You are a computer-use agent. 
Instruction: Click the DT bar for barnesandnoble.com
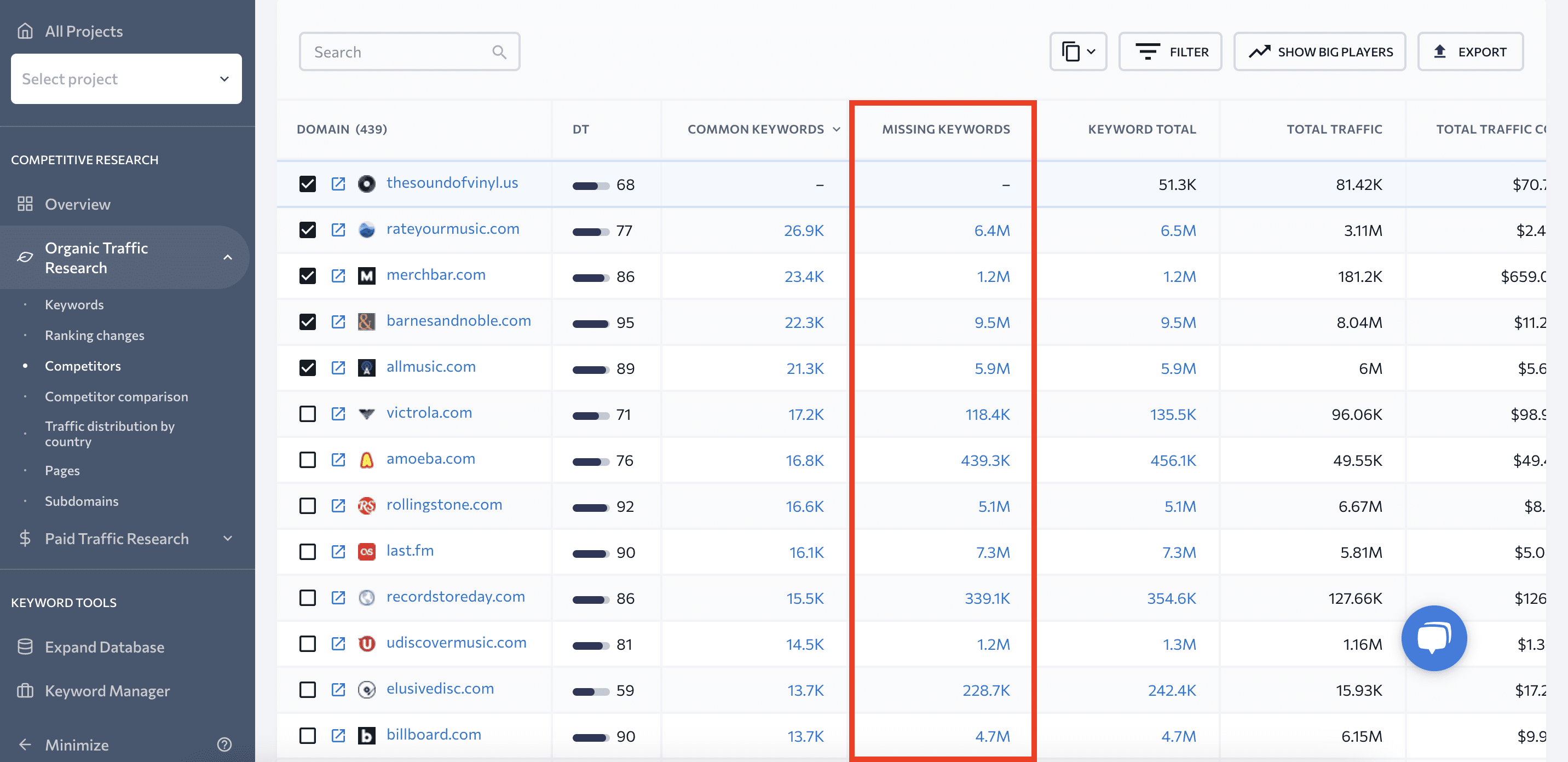590,324
